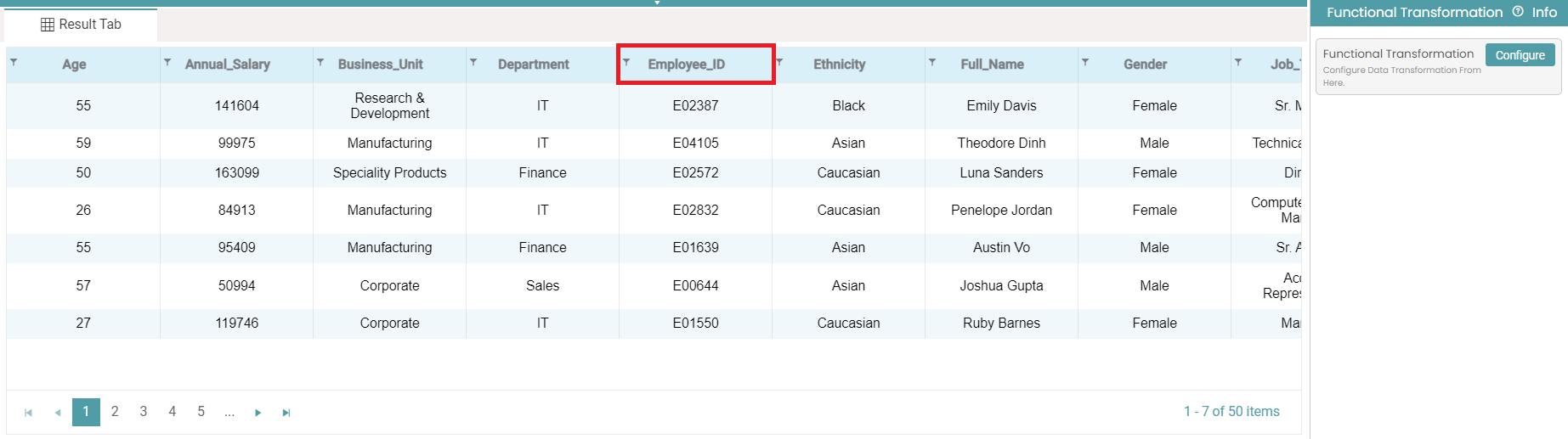Navigate to page 5
The image size is (1568, 439).
[201, 412]
